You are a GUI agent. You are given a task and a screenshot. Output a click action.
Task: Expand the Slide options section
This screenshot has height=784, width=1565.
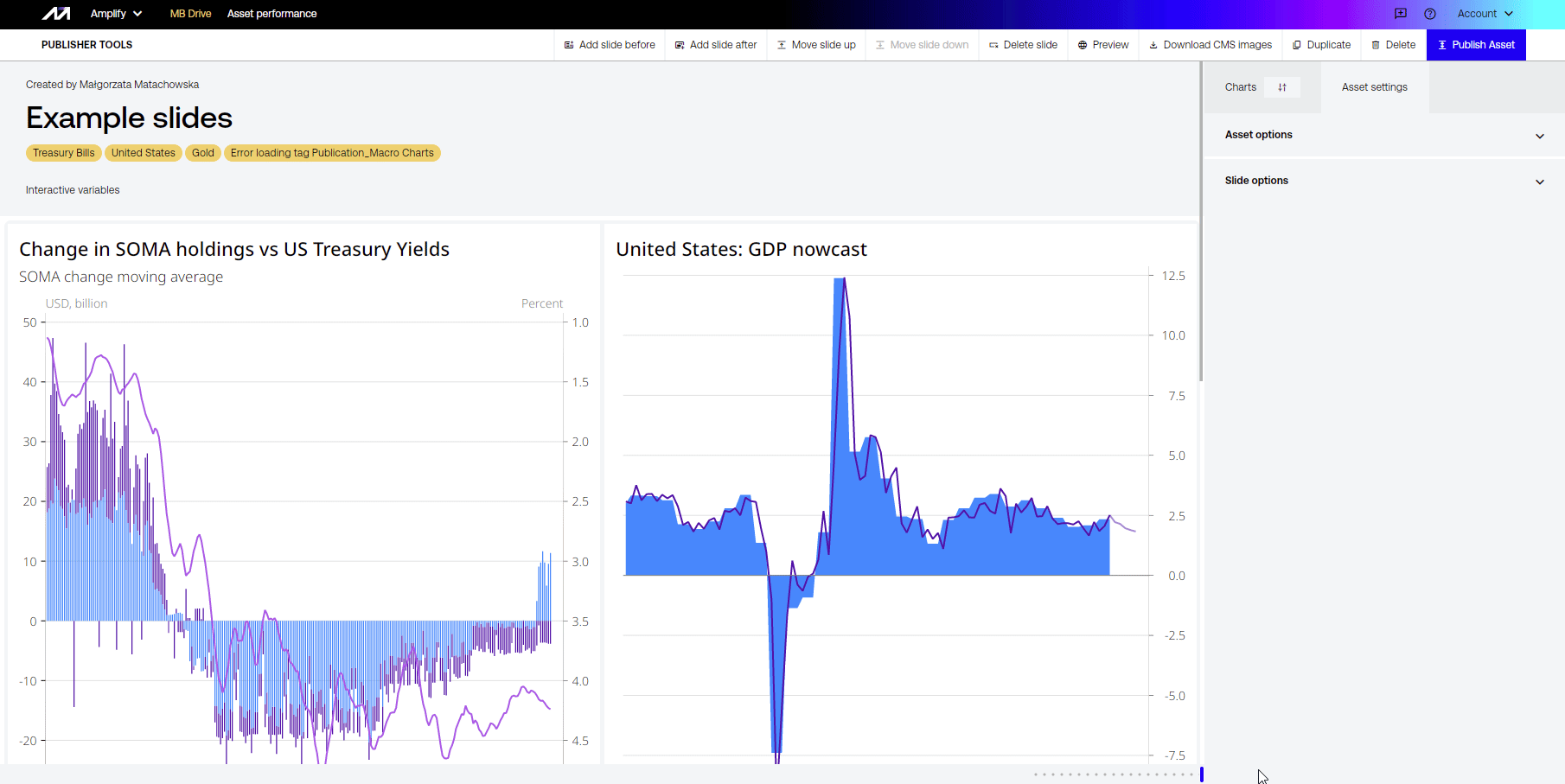click(1383, 181)
